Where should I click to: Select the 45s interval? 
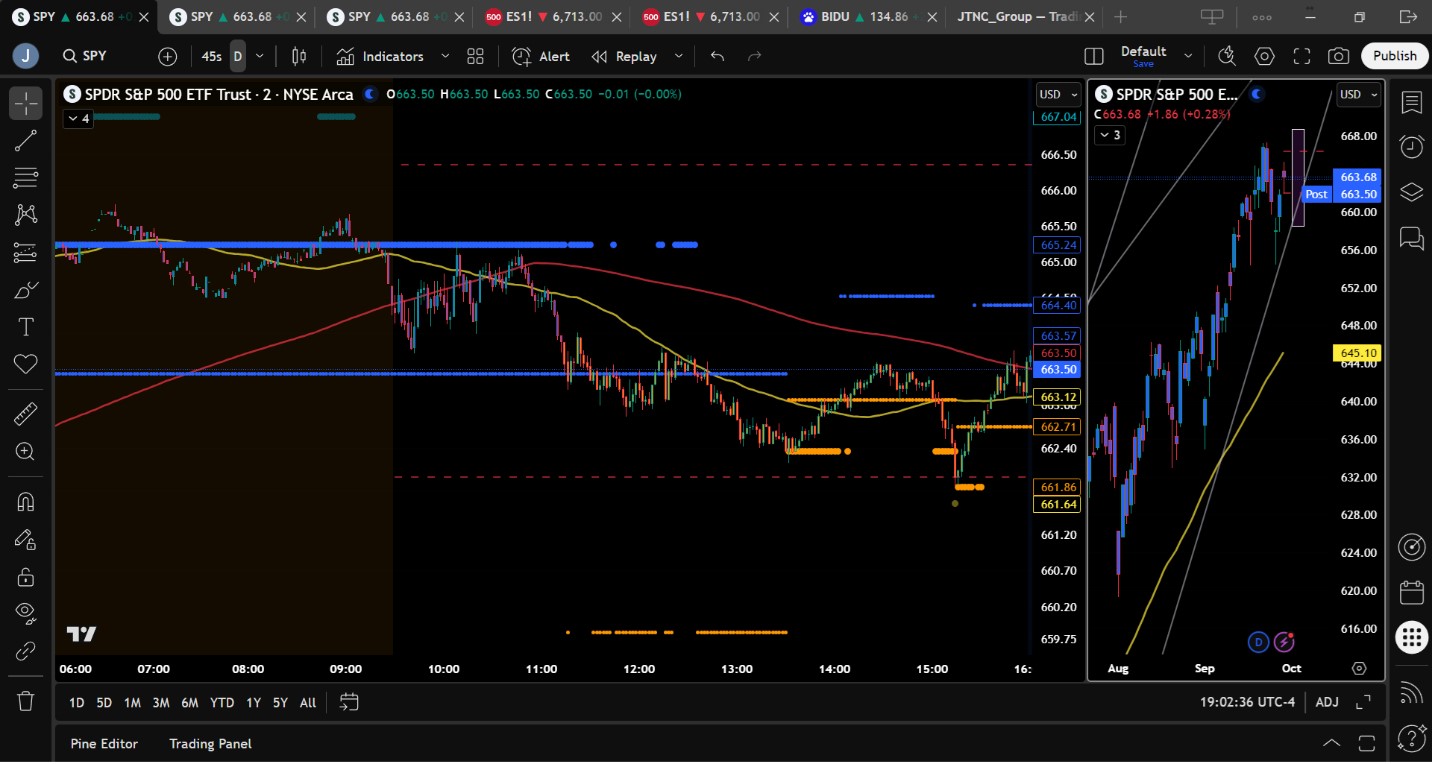tap(211, 56)
